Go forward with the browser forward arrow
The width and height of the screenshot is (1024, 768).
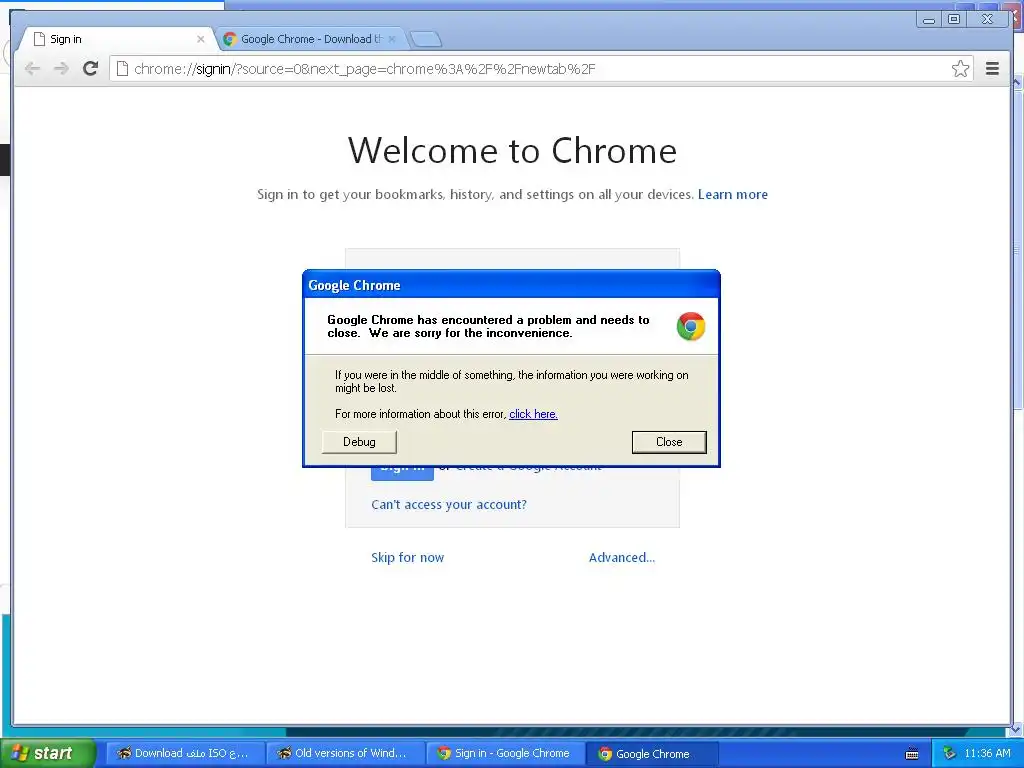click(x=61, y=69)
